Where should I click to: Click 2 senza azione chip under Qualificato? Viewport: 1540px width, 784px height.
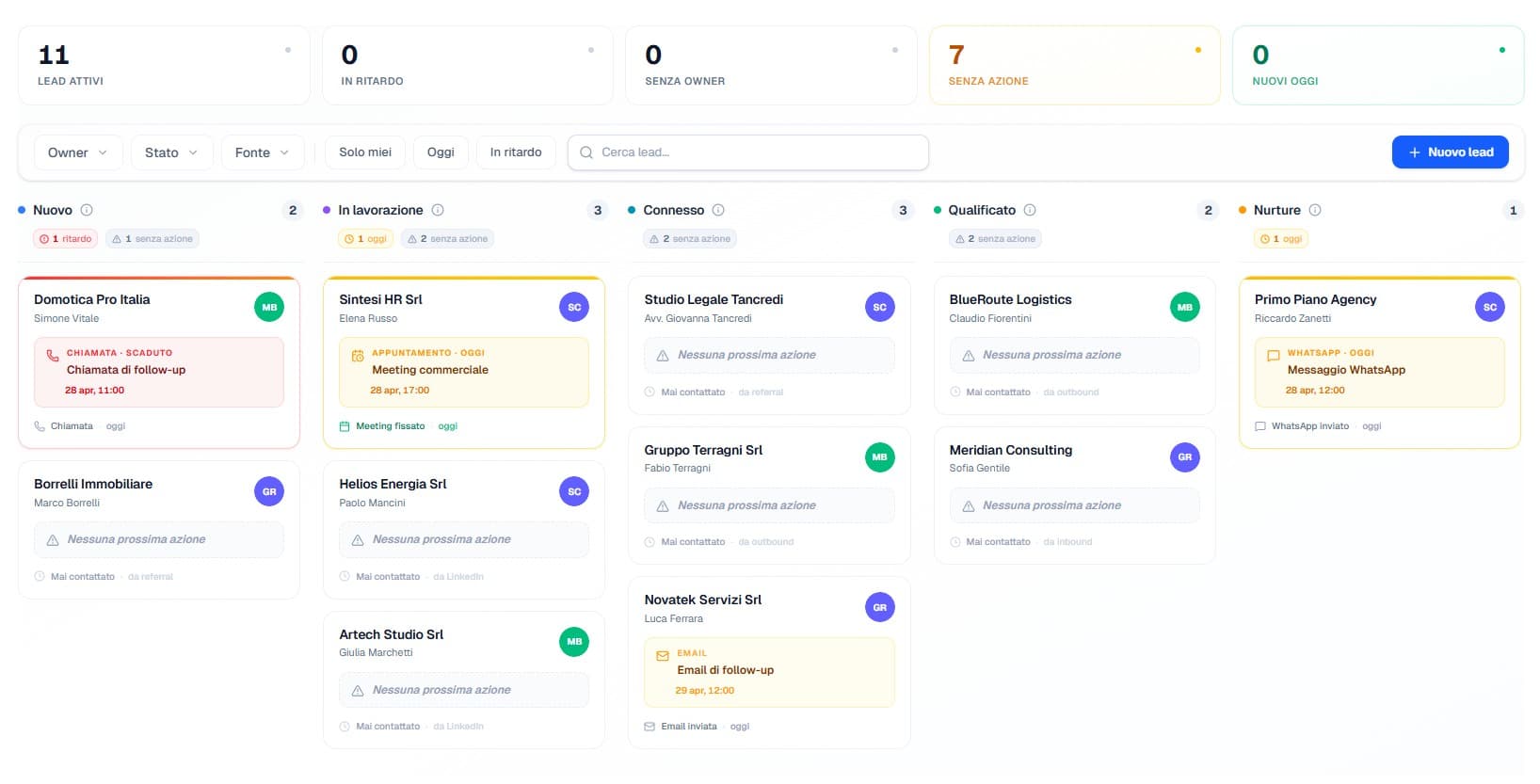click(995, 239)
